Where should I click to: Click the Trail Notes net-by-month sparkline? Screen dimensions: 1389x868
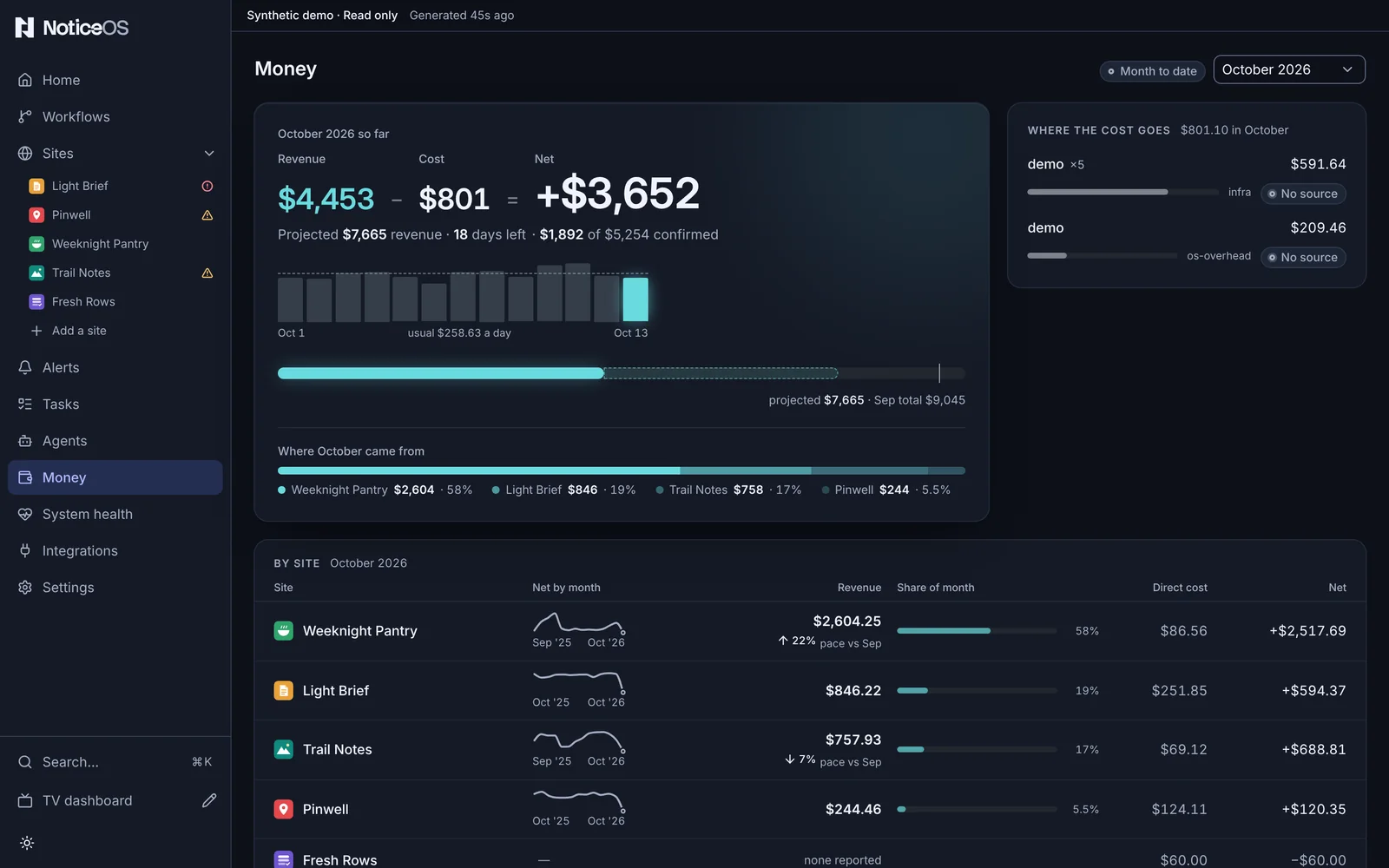[579, 740]
